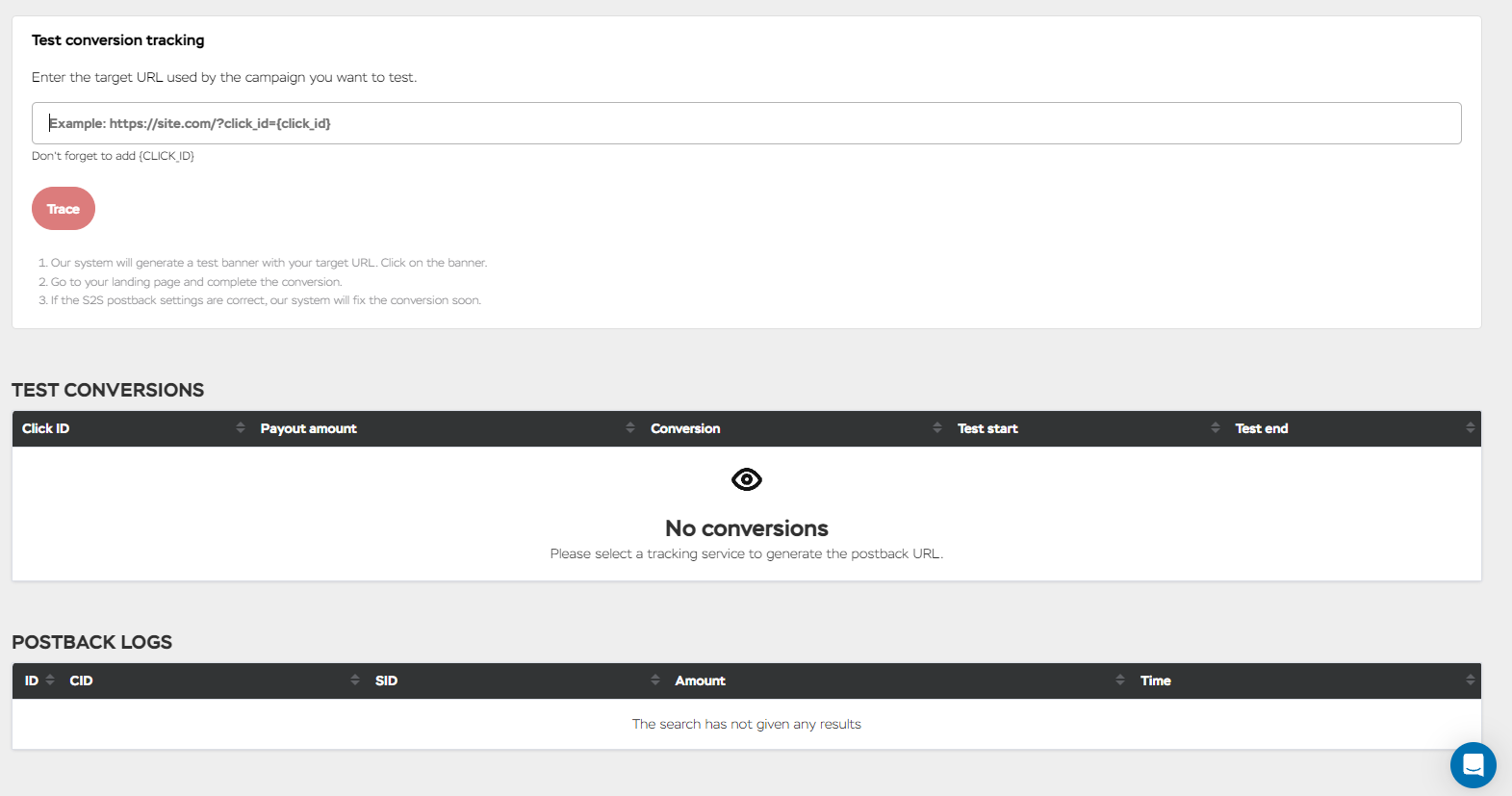
Task: Click the sort arrows beside Click ID
Action: pos(240,428)
